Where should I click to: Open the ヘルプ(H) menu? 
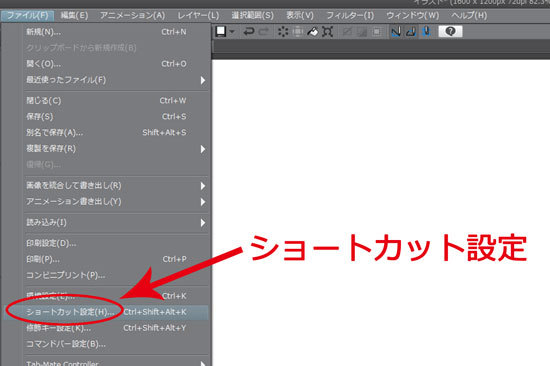click(x=469, y=16)
